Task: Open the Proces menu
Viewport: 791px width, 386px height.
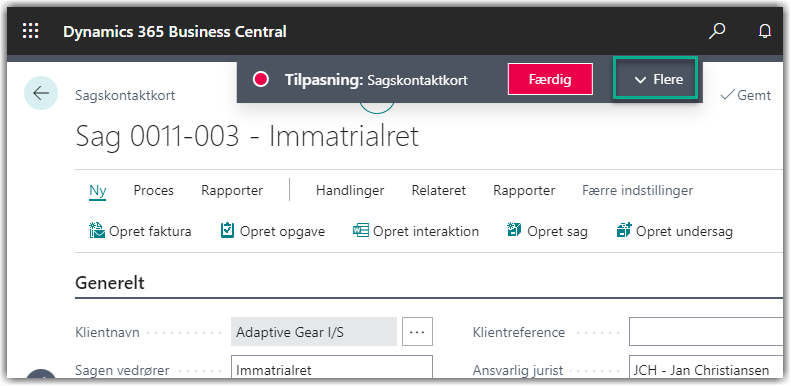Action: click(153, 190)
